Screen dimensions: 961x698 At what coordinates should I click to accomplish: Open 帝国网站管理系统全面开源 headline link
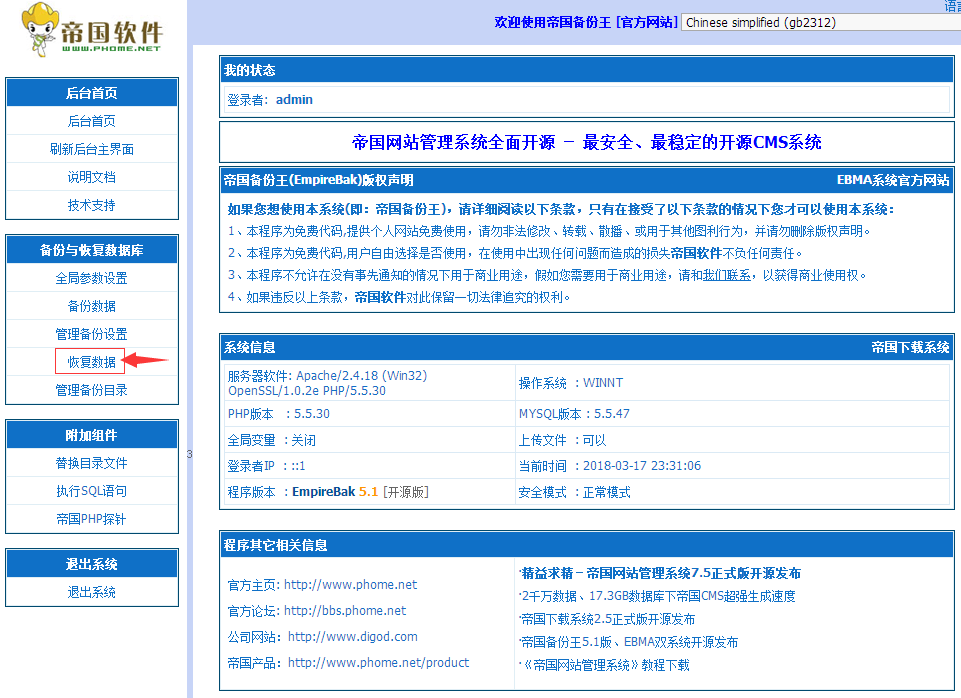tap(586, 142)
